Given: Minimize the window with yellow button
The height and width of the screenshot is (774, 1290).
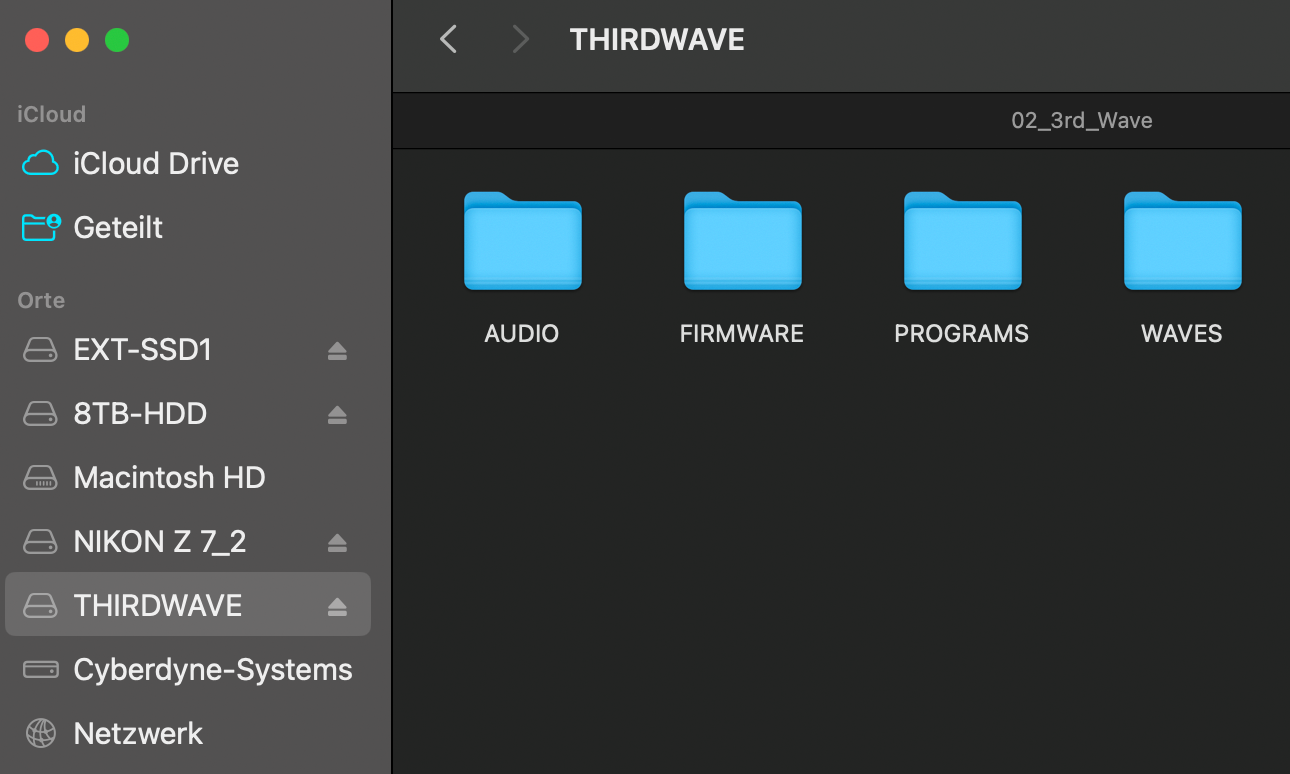Looking at the screenshot, I should point(77,40).
